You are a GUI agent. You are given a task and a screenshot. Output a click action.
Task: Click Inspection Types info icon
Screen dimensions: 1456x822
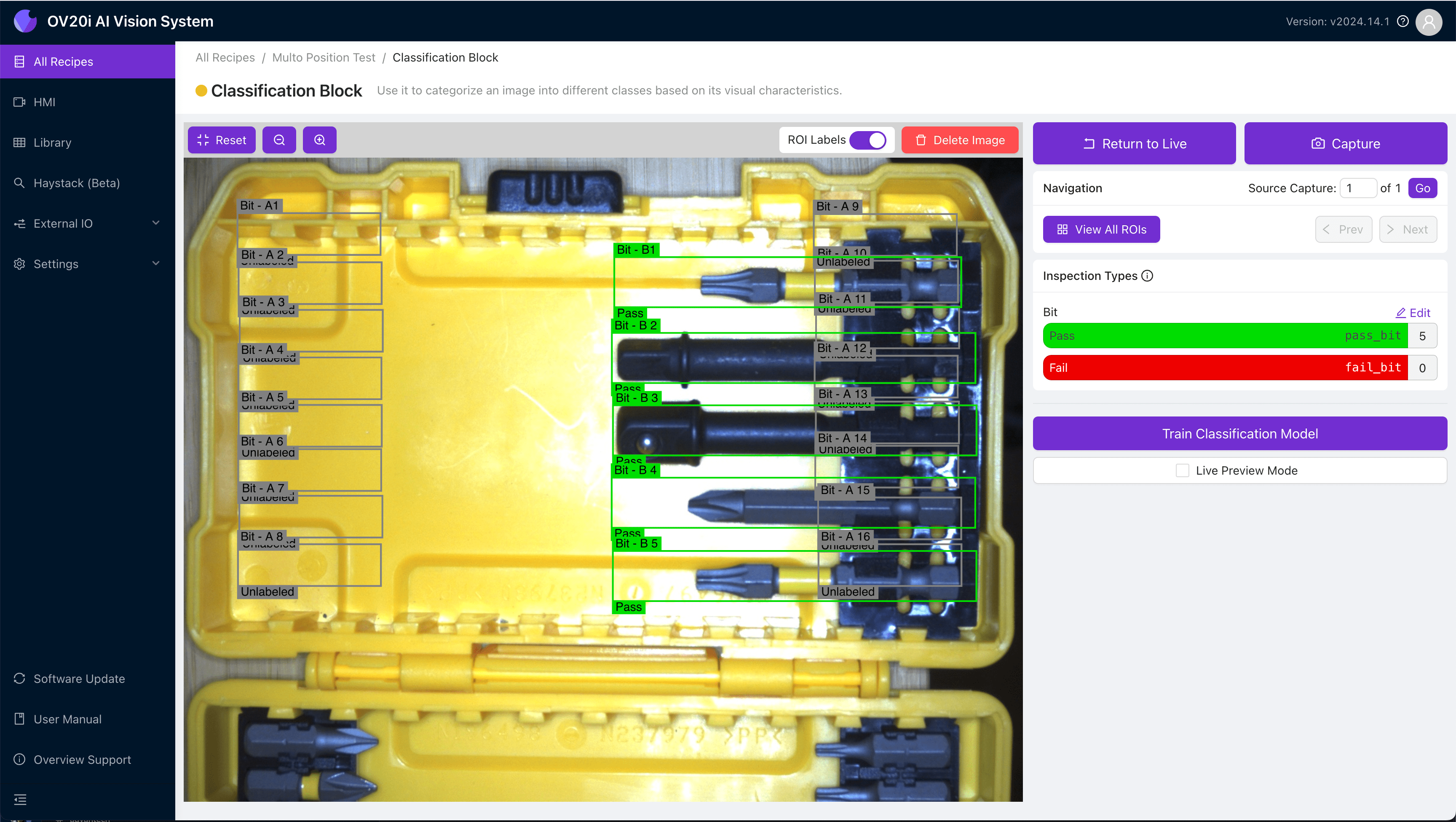click(1147, 276)
